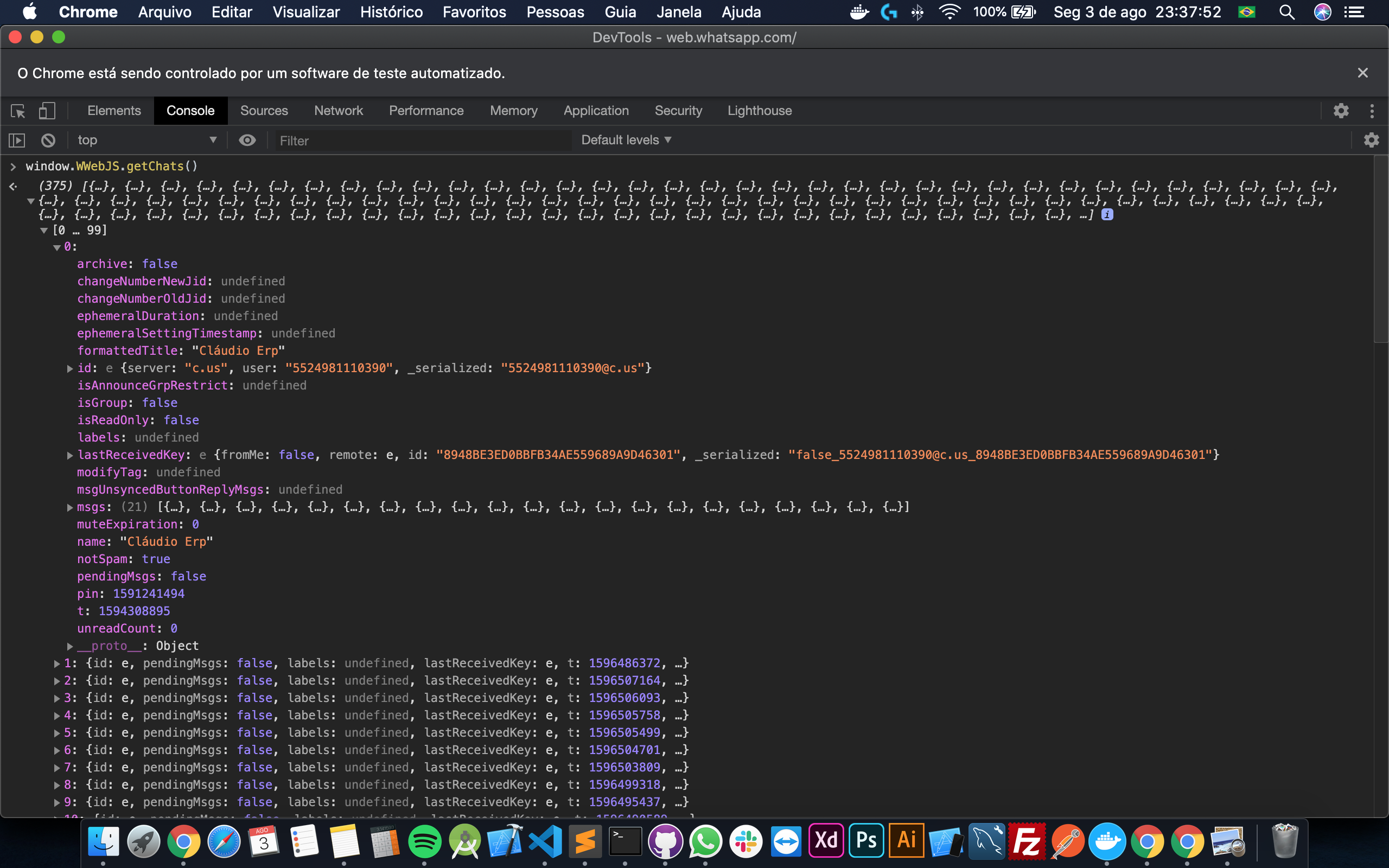Expand the msgs array with 21 items

click(x=70, y=507)
